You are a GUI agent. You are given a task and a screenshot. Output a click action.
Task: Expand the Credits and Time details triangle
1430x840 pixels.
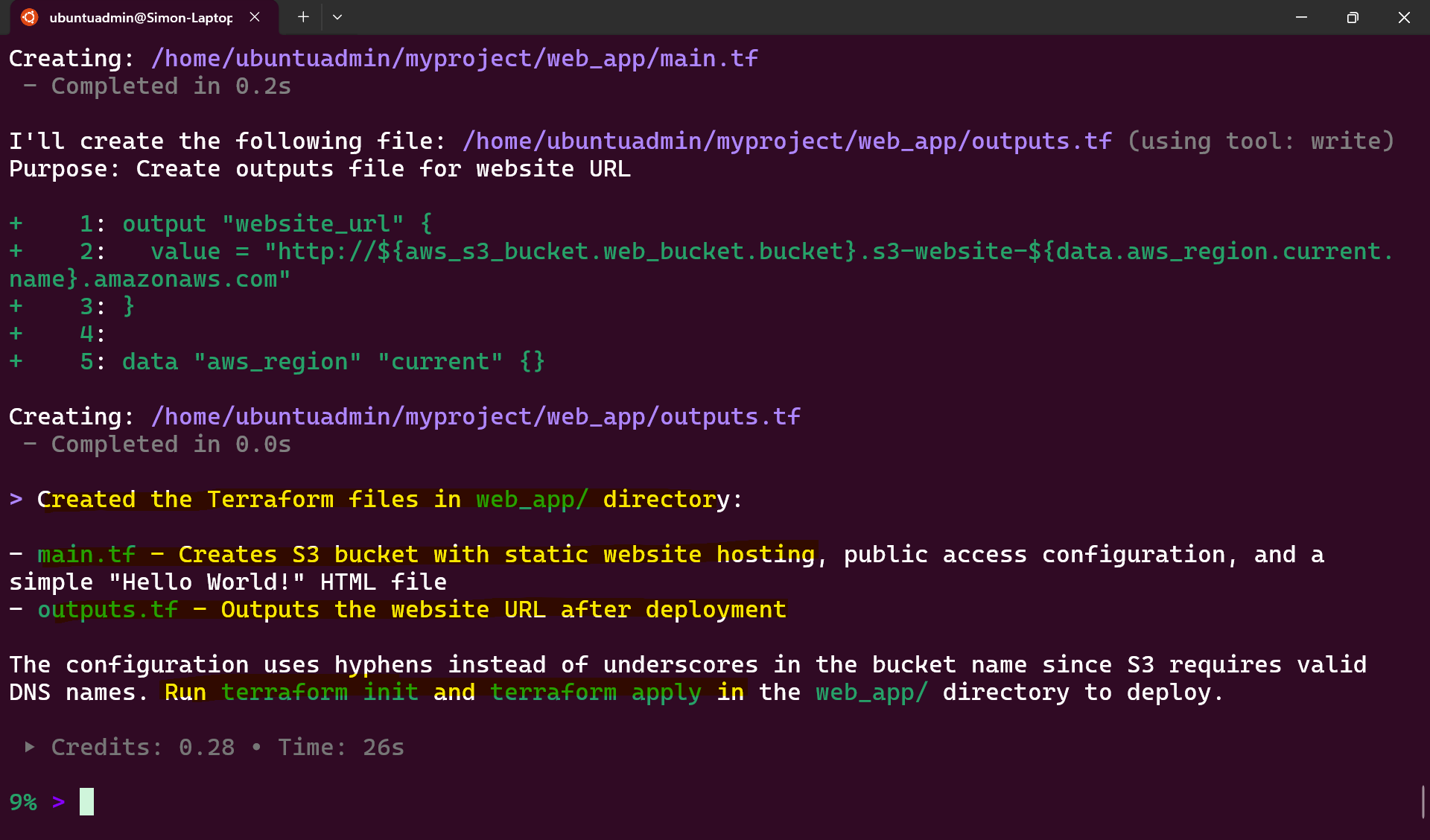(x=30, y=747)
